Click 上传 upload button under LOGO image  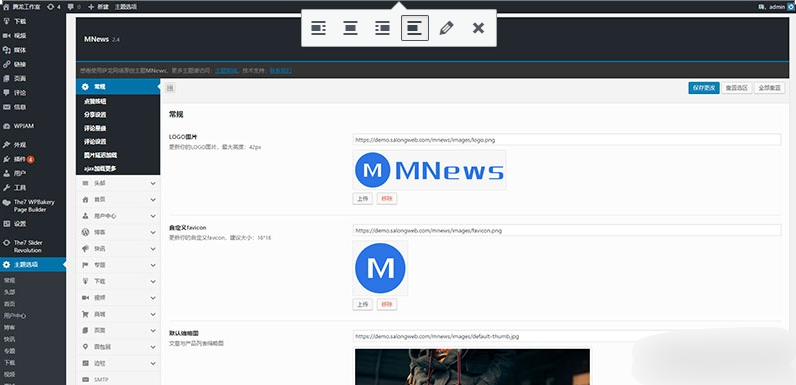point(362,199)
